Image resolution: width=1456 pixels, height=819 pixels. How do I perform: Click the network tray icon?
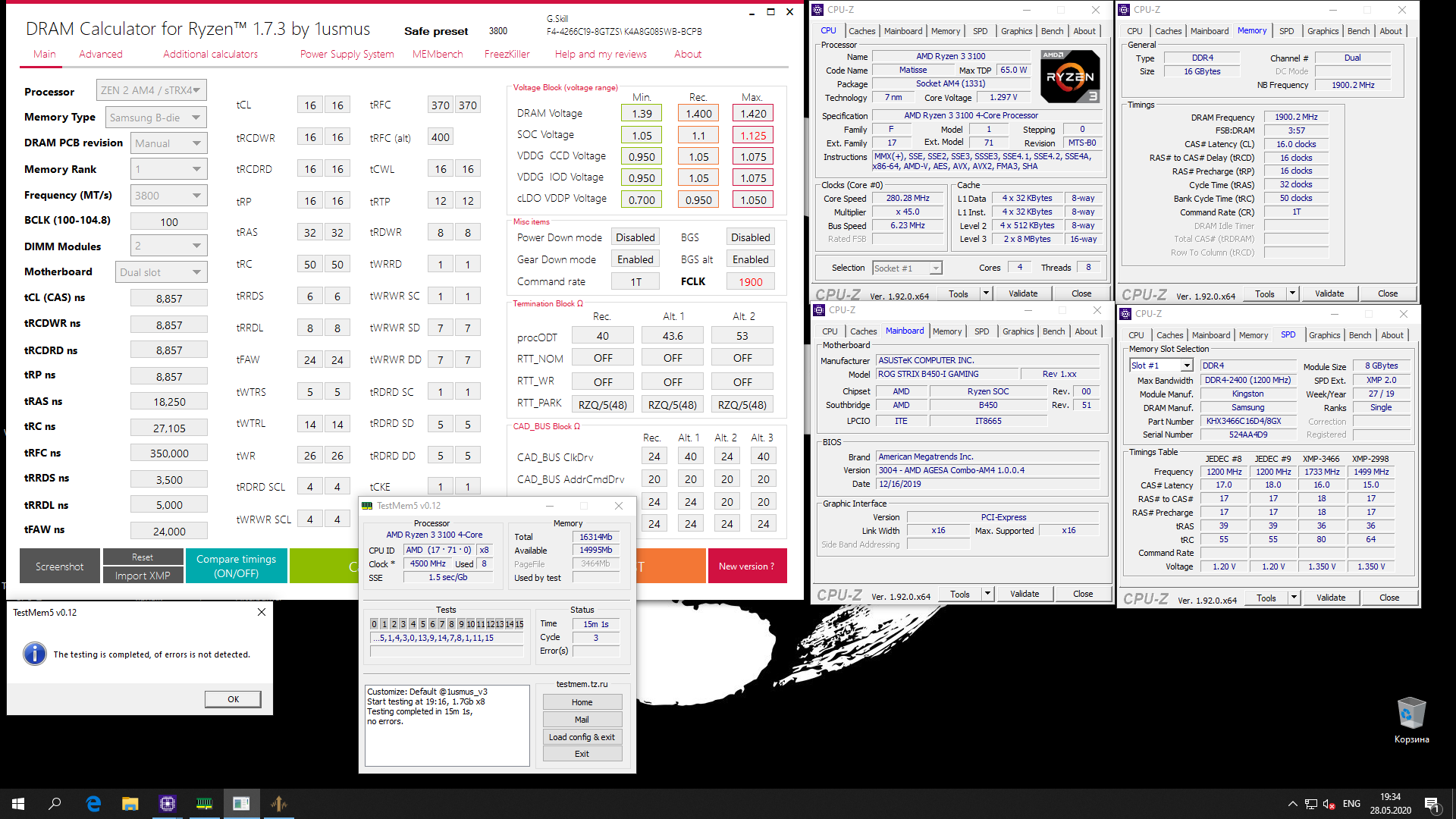point(1310,804)
